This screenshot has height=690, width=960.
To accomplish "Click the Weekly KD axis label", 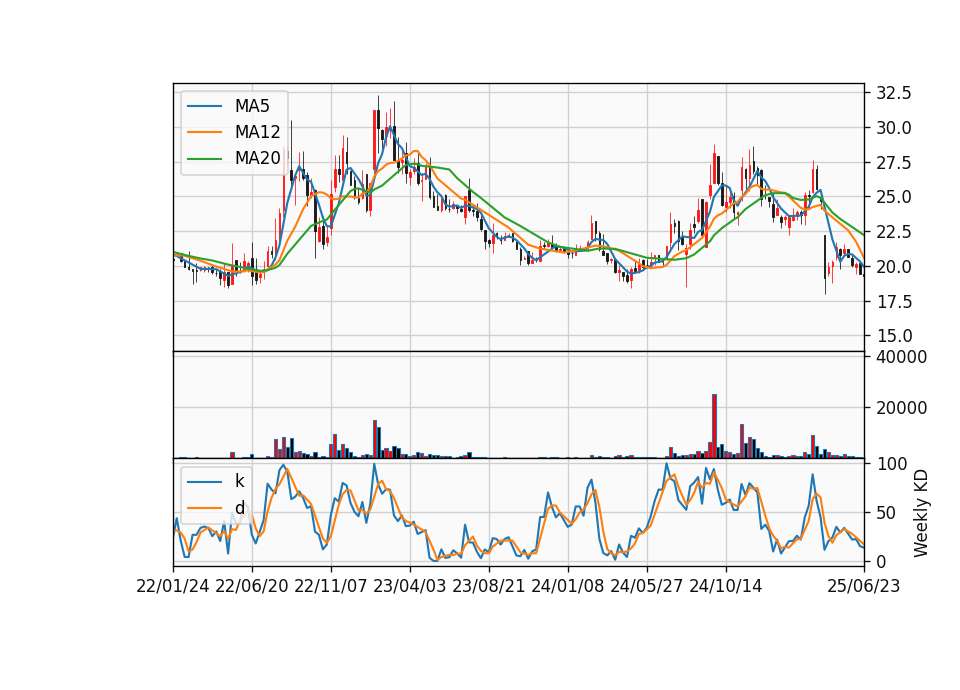I will coord(920,513).
